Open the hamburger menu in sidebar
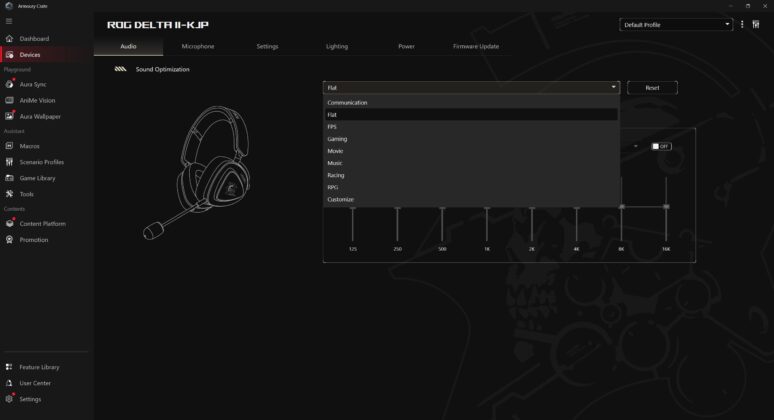The image size is (774, 420). tap(9, 21)
